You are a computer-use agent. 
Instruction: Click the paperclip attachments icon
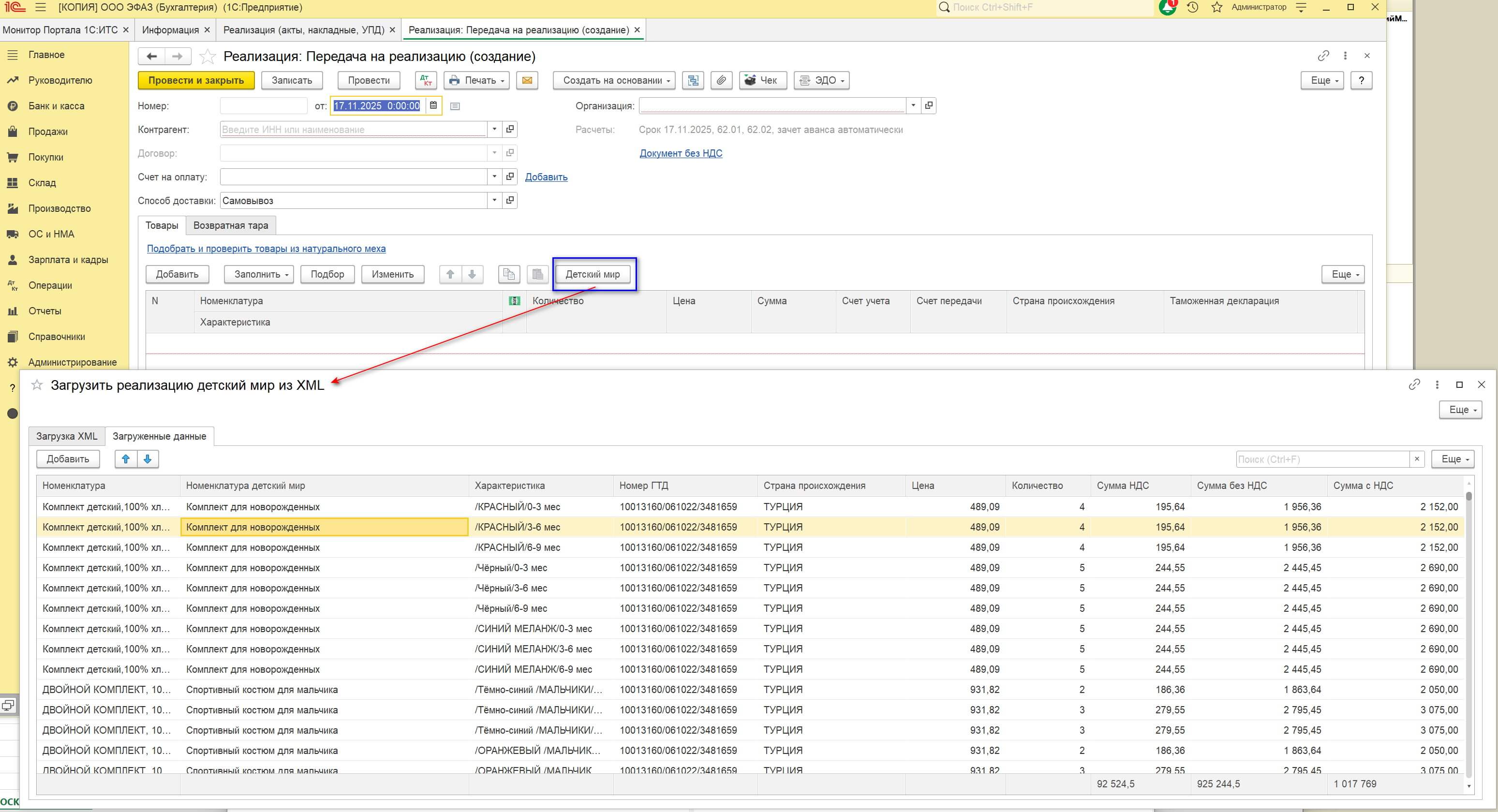(x=721, y=80)
